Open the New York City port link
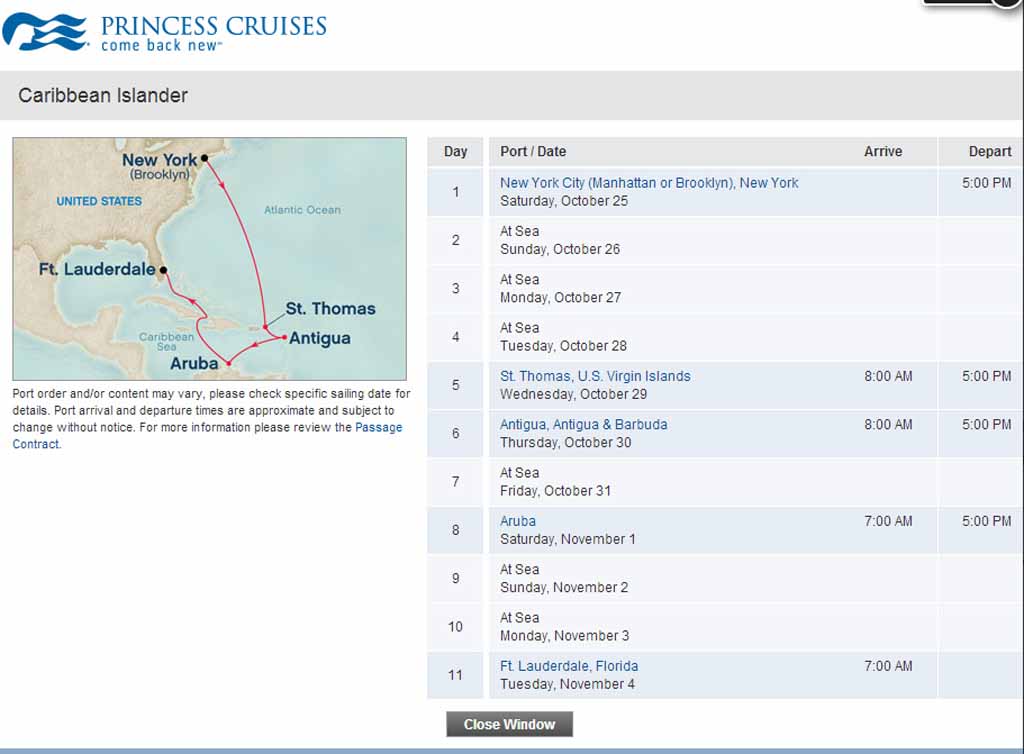Viewport: 1024px width, 754px height. click(x=649, y=183)
